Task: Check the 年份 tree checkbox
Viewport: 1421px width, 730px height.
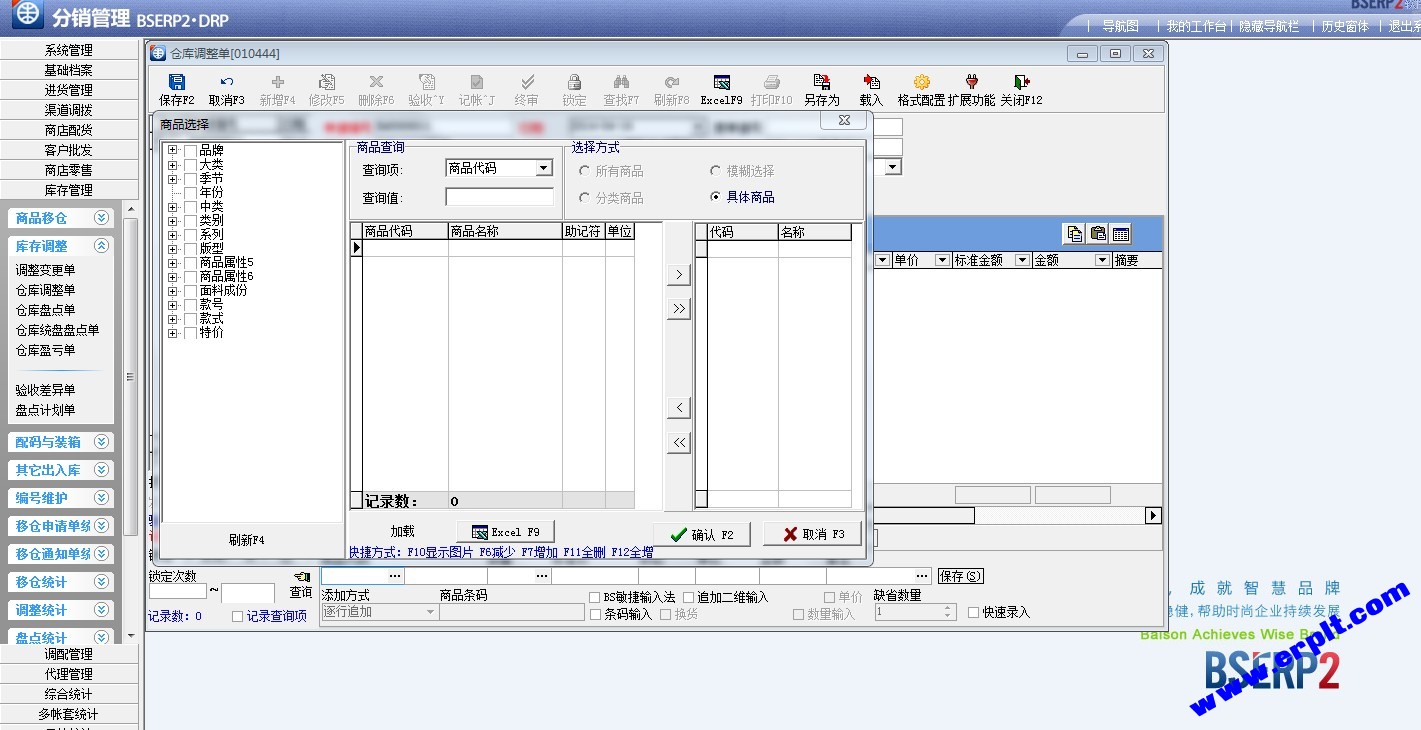Action: [x=190, y=193]
